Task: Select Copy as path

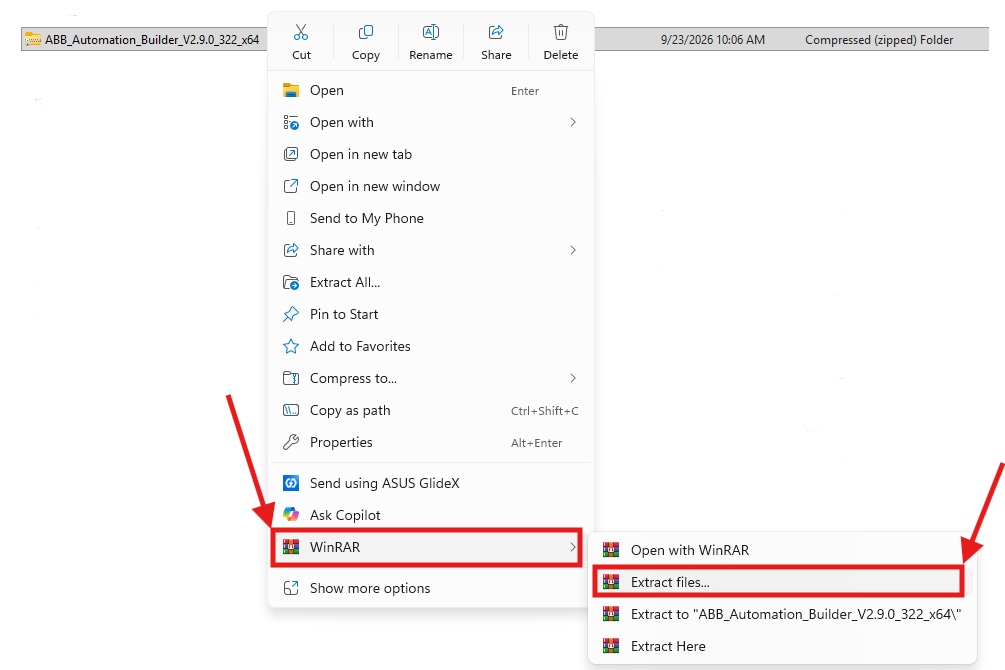Action: 431,410
